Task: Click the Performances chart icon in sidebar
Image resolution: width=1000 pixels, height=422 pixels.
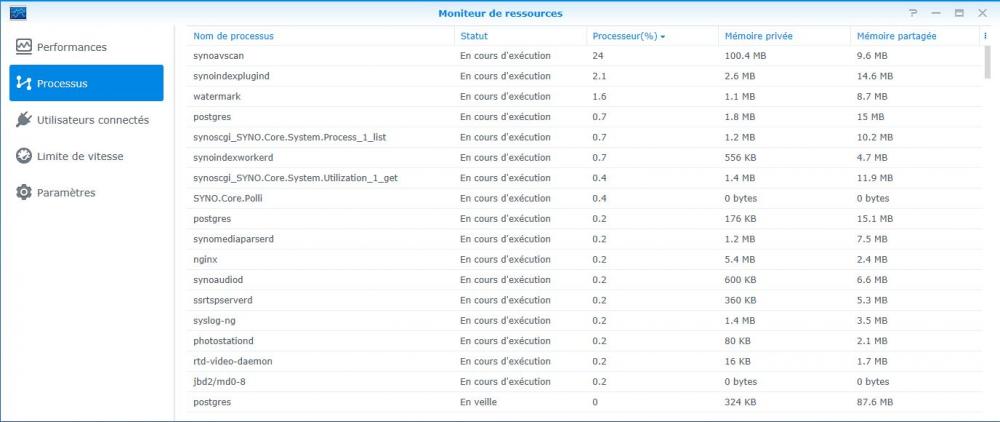Action: (24, 47)
